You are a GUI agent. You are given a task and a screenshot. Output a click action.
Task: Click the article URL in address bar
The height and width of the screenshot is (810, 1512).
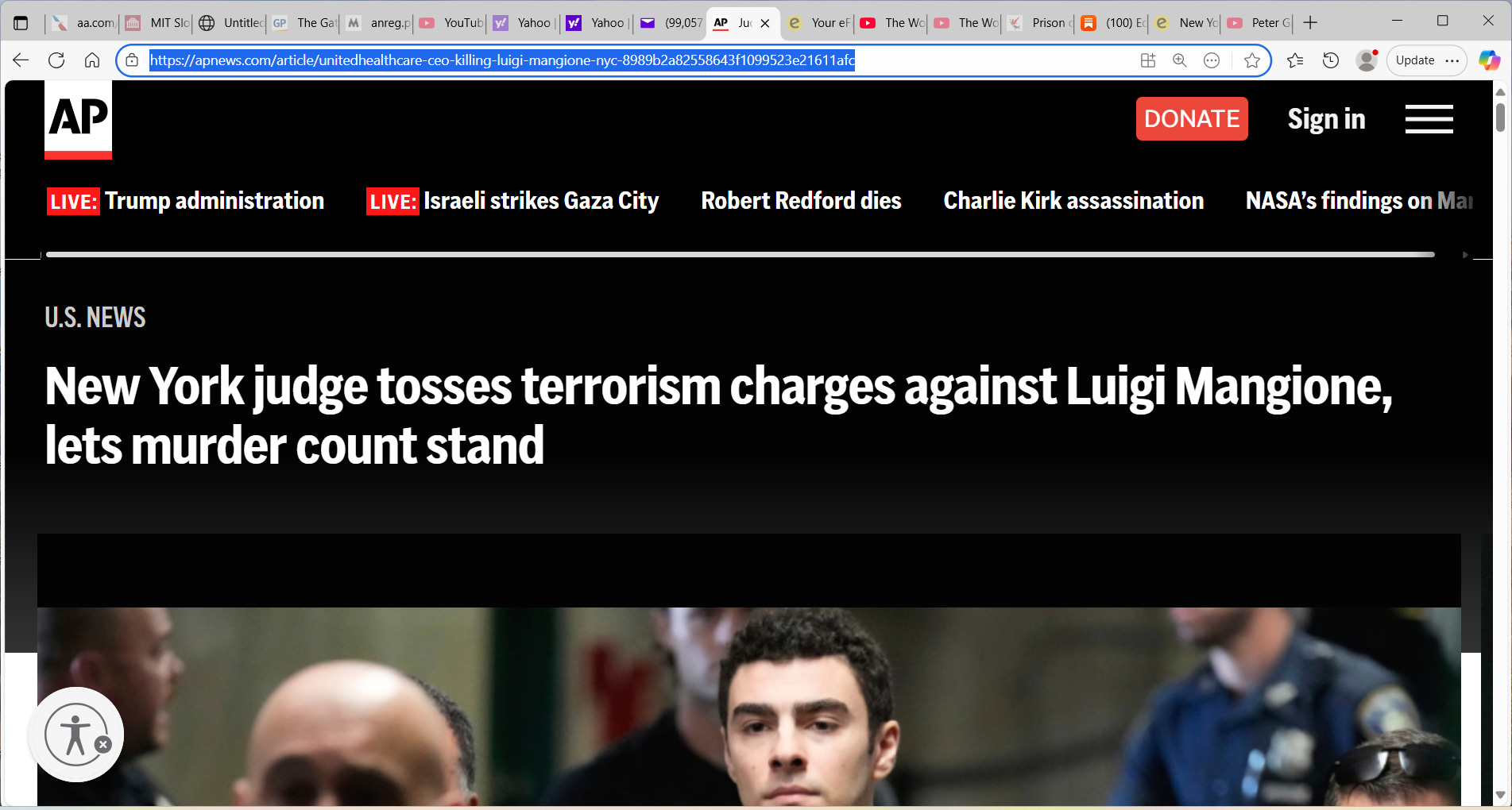click(x=502, y=60)
